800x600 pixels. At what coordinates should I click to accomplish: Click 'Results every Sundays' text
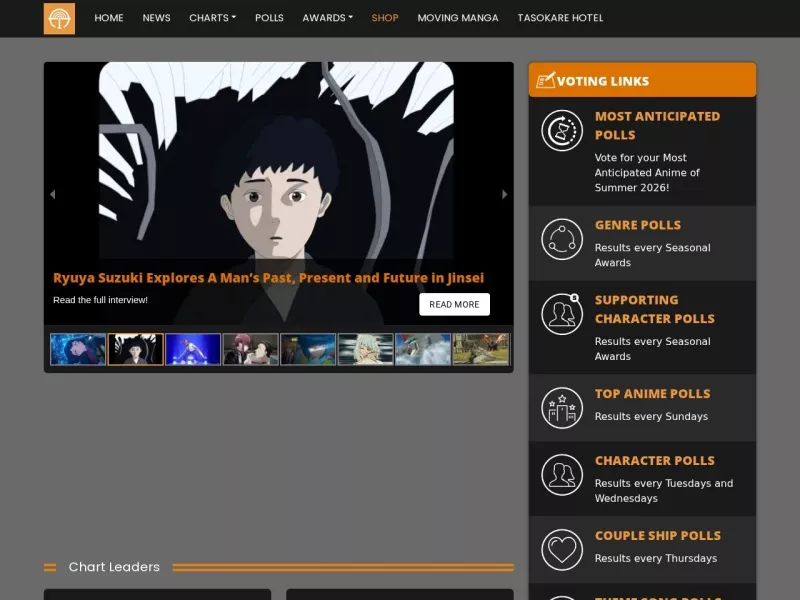click(651, 416)
